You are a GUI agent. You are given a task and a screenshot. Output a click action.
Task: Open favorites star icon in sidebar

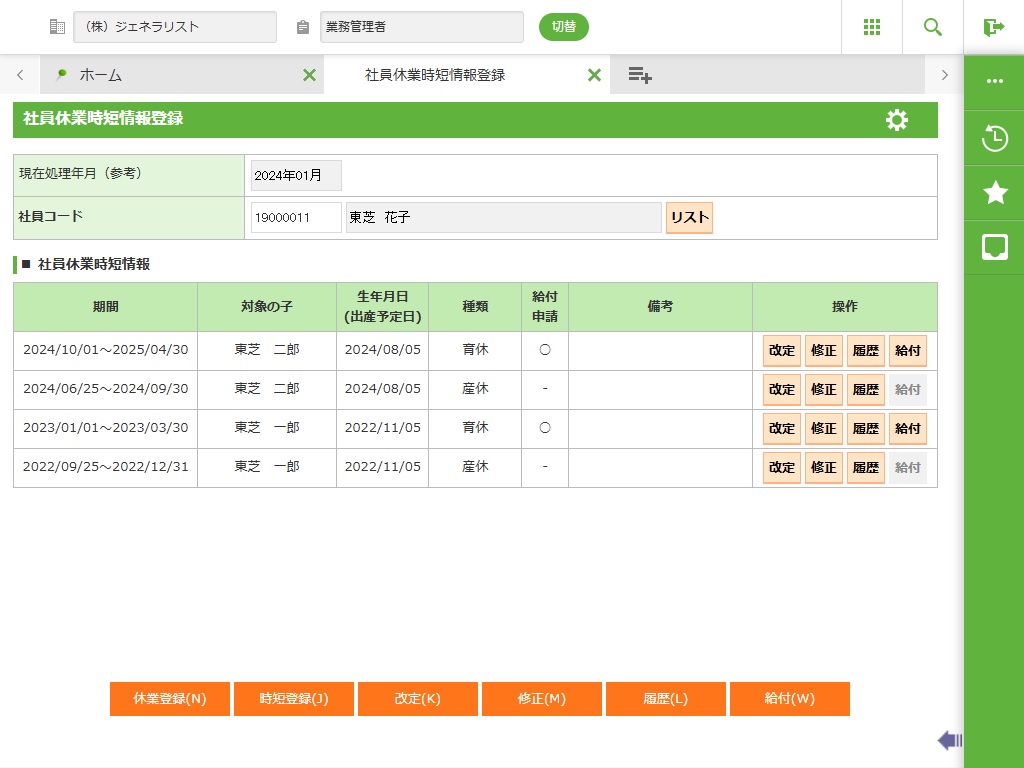coord(994,193)
